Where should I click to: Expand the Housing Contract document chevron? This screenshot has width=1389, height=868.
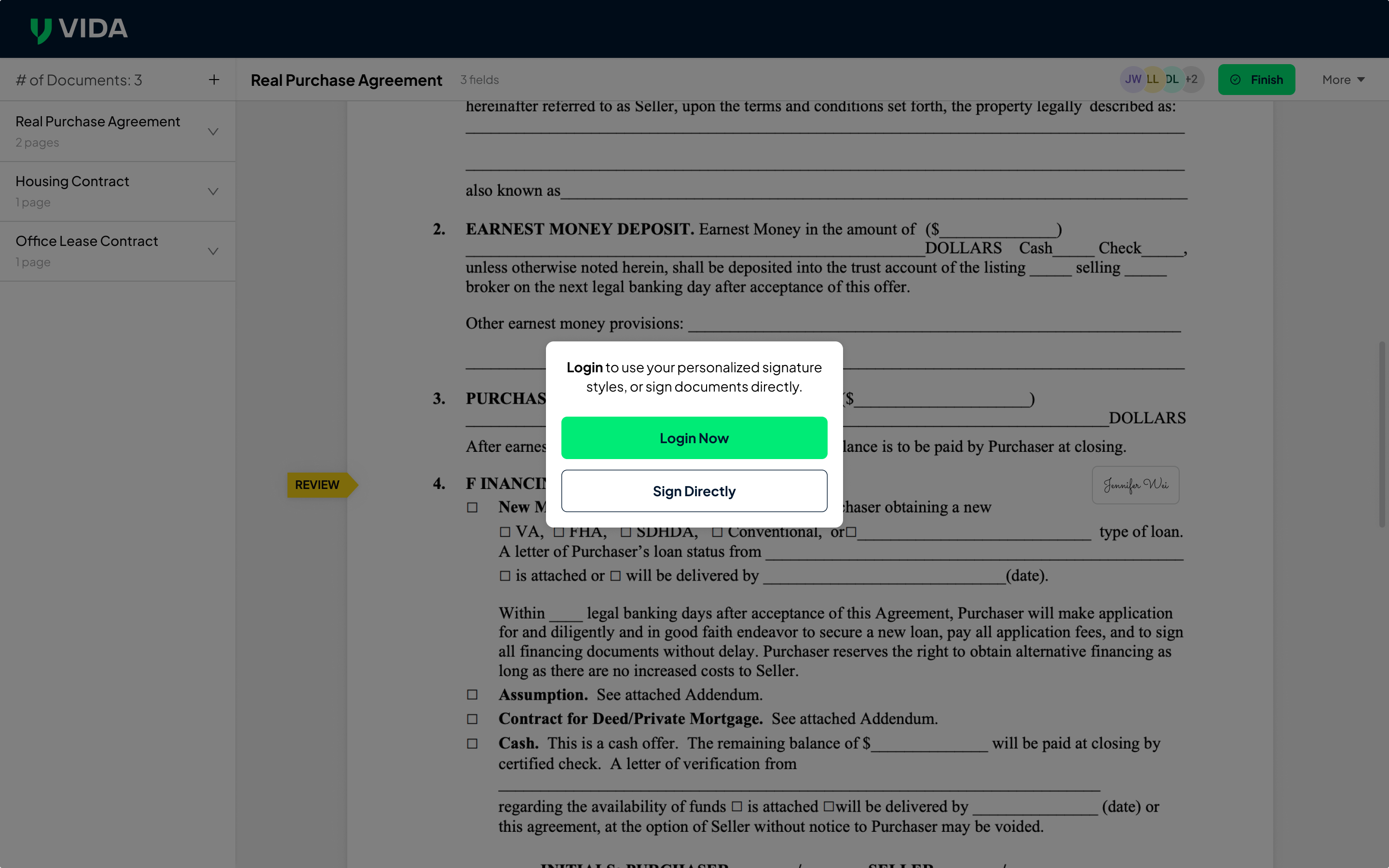(213, 191)
